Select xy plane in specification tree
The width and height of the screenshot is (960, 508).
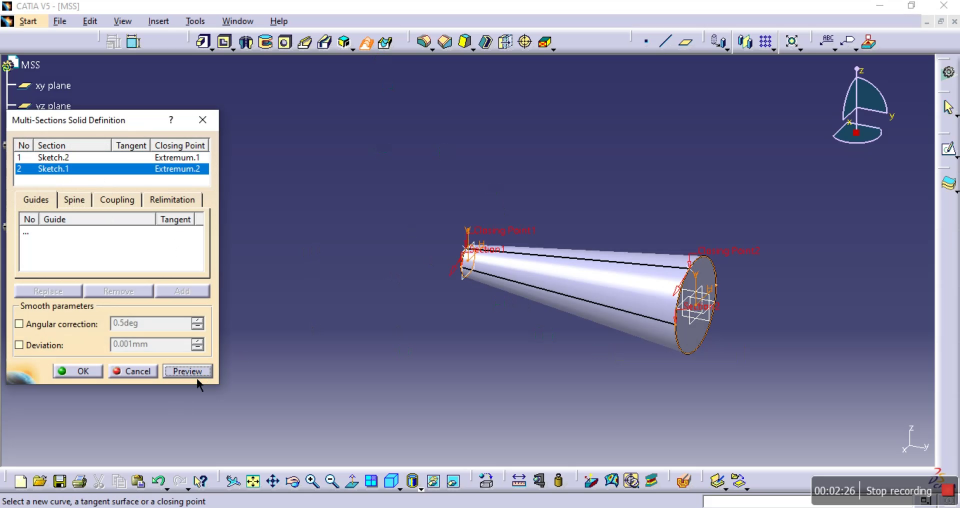(x=53, y=86)
